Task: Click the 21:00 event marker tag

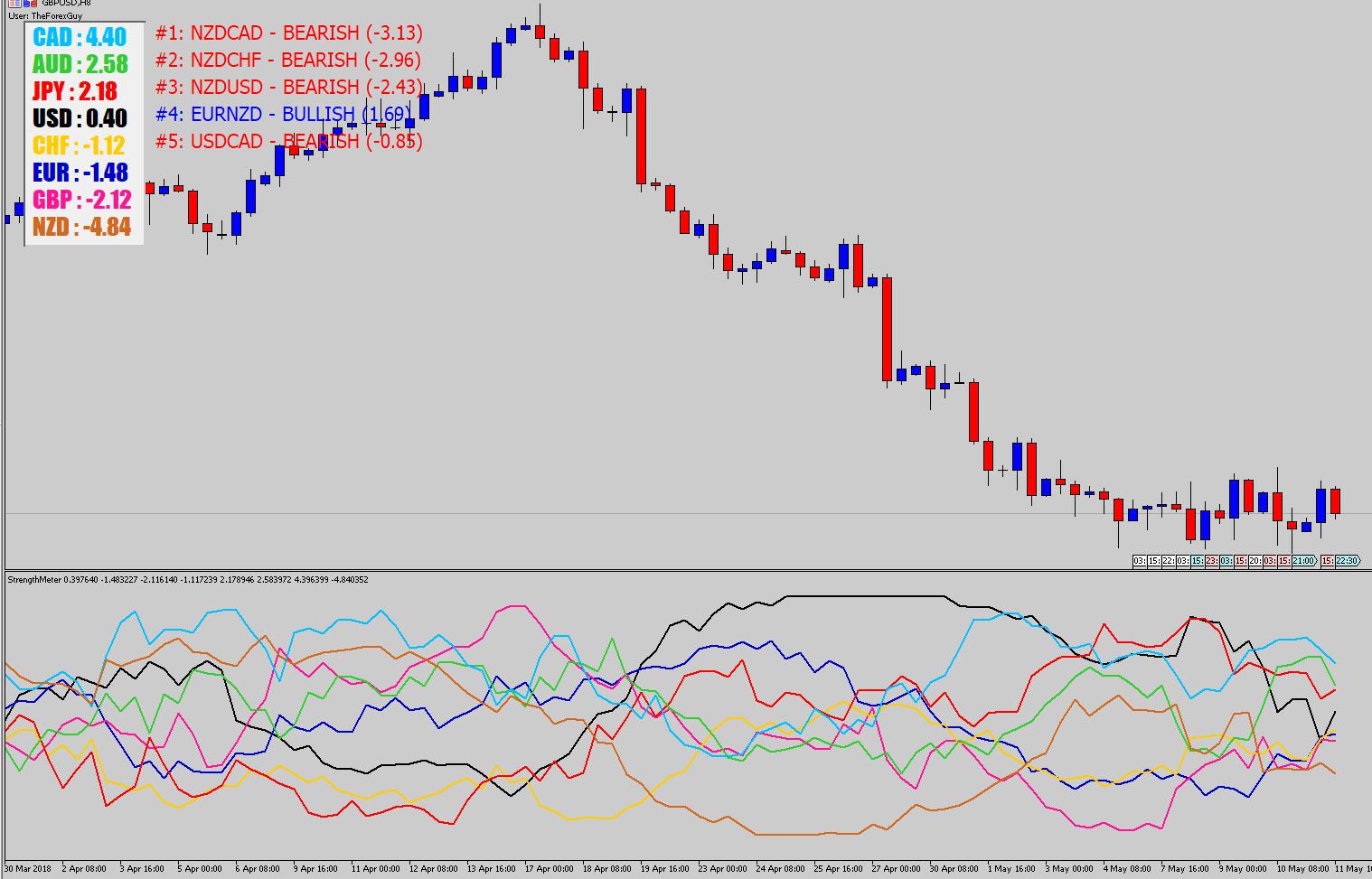Action: coord(1304,561)
